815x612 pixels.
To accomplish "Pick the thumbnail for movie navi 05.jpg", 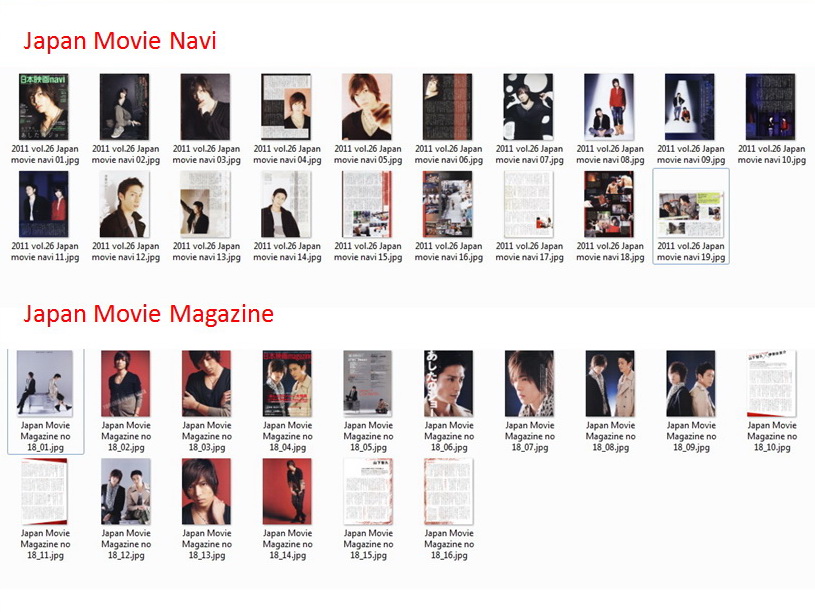I will tap(367, 107).
